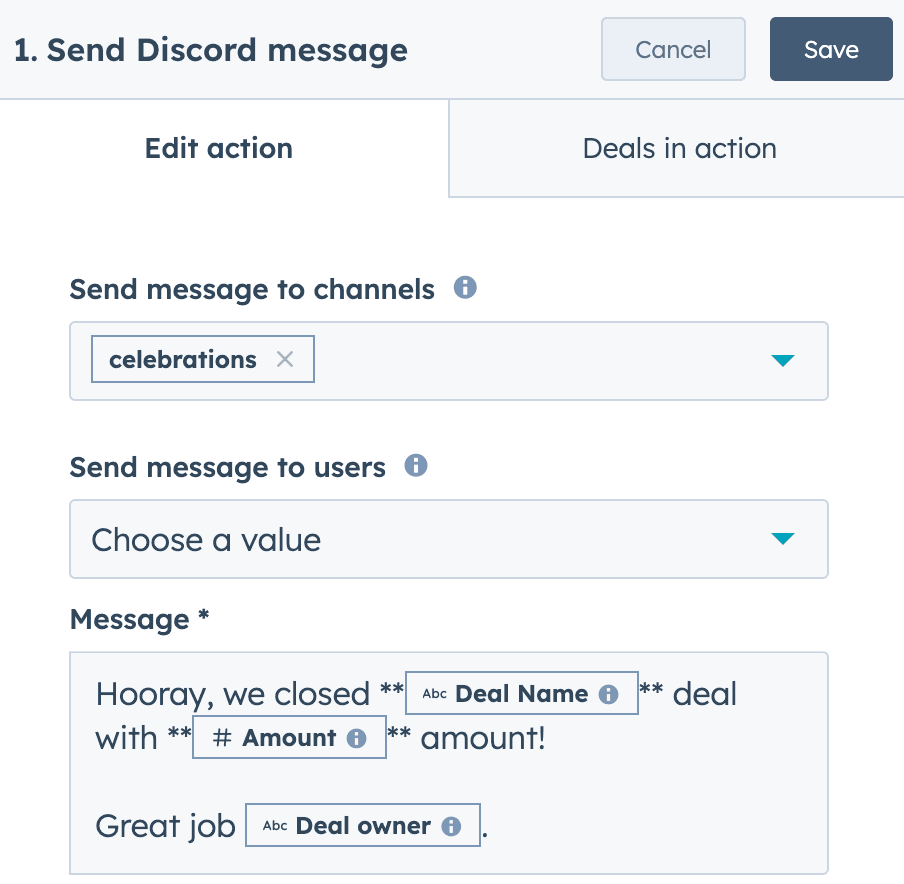Click the Abc icon on the Deal owner token

click(273, 825)
